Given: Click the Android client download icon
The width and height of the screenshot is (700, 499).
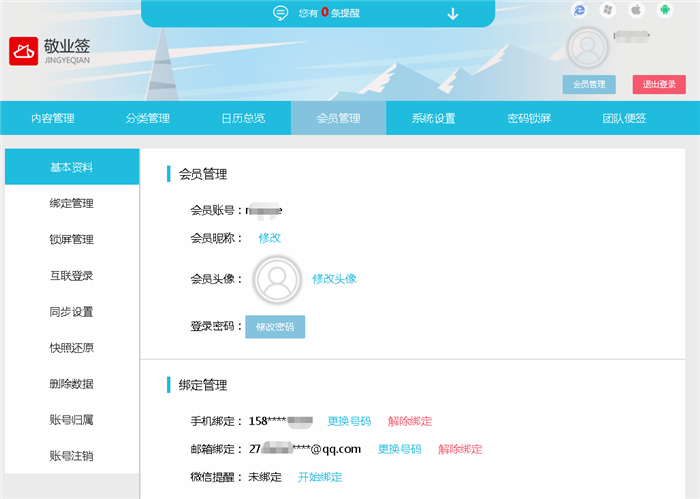Looking at the screenshot, I should [663, 9].
